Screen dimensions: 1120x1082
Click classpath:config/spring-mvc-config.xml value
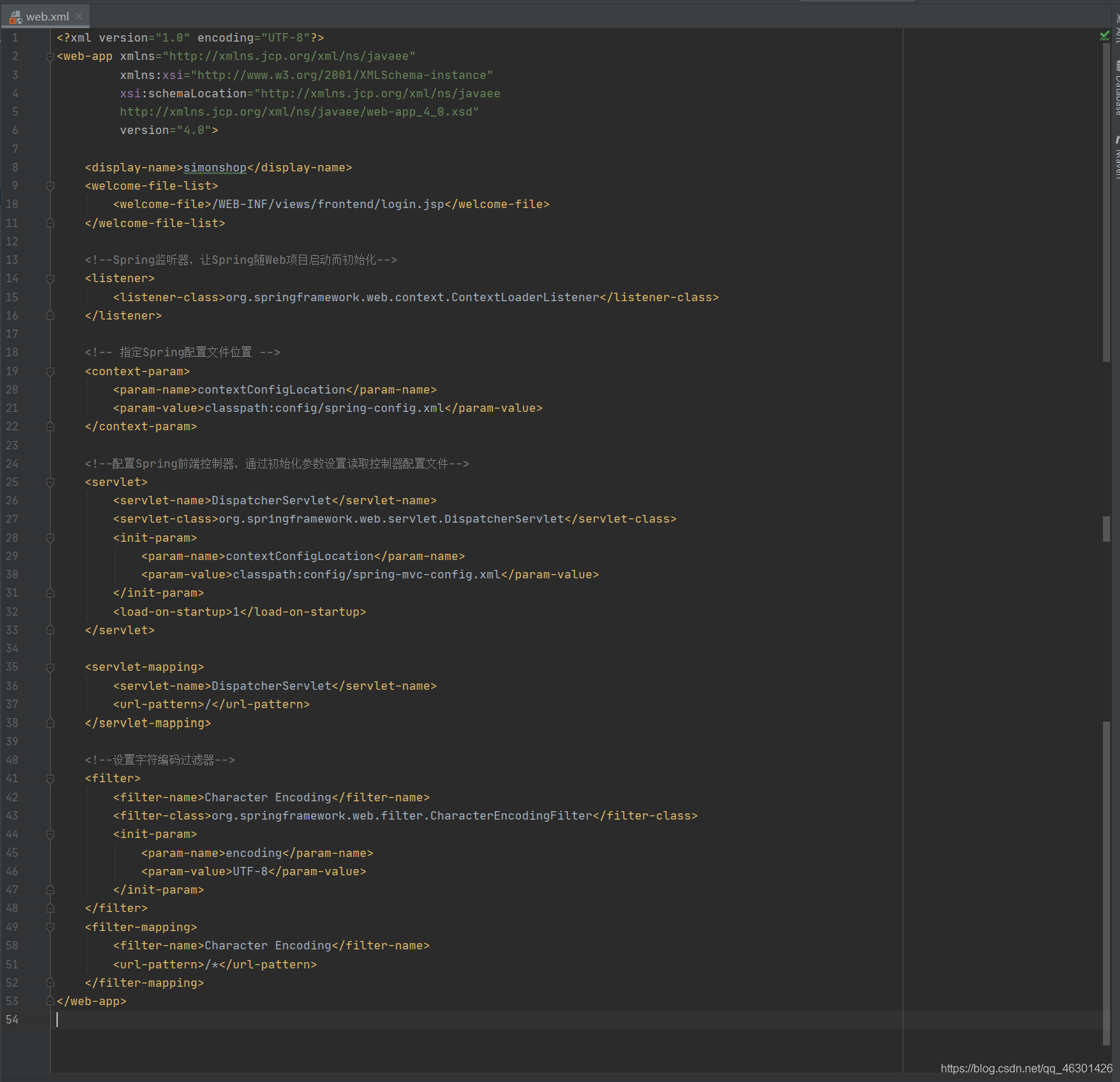pos(367,575)
